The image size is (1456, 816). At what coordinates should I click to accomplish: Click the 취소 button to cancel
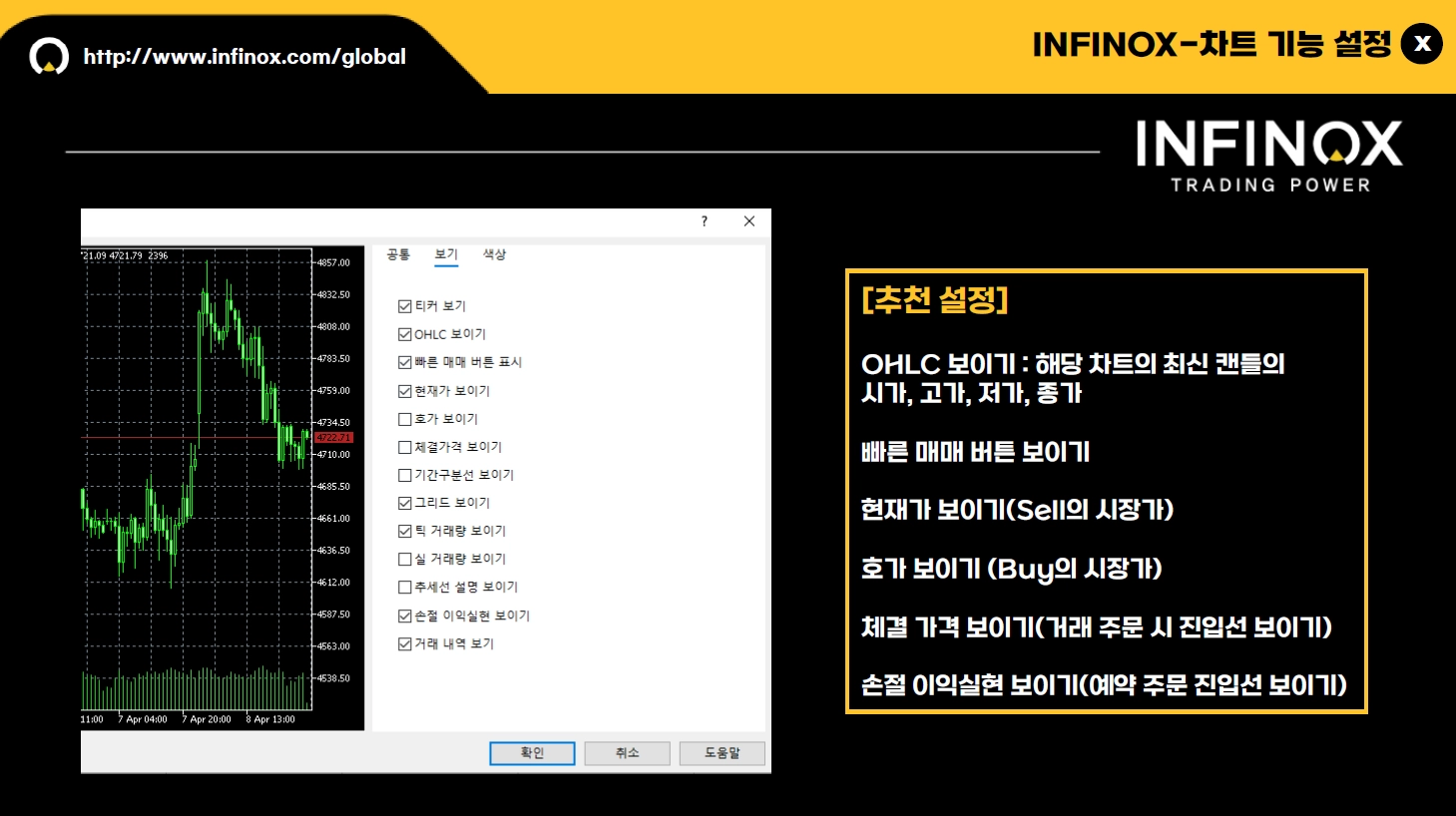pyautogui.click(x=627, y=753)
